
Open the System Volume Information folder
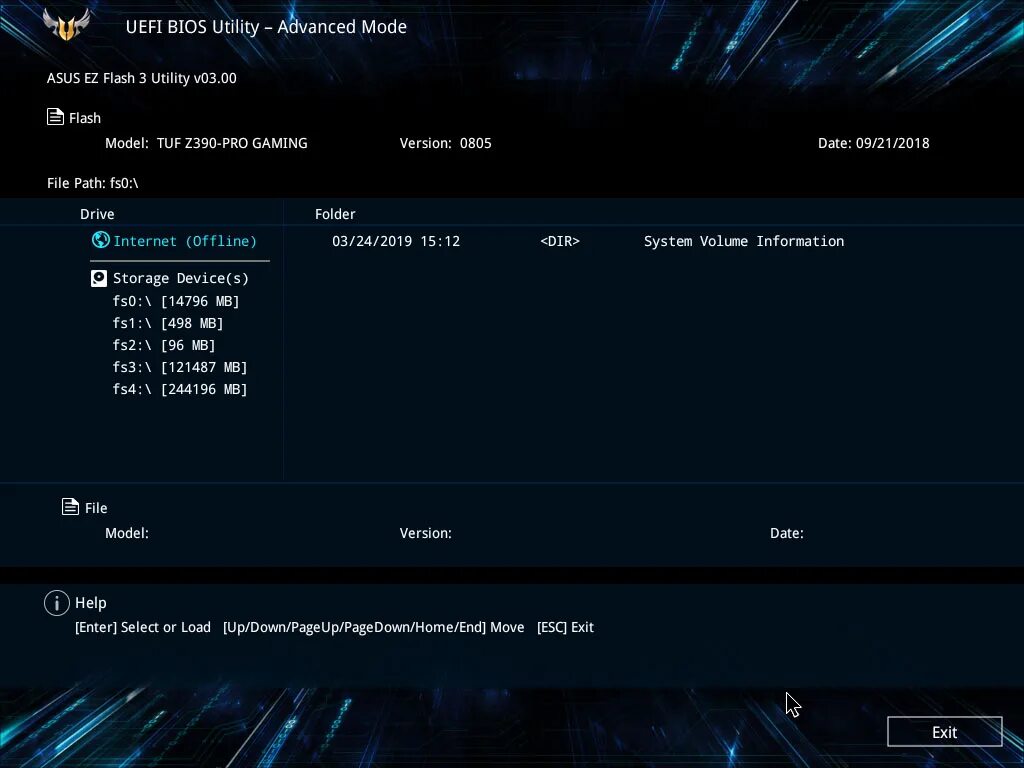click(x=744, y=241)
